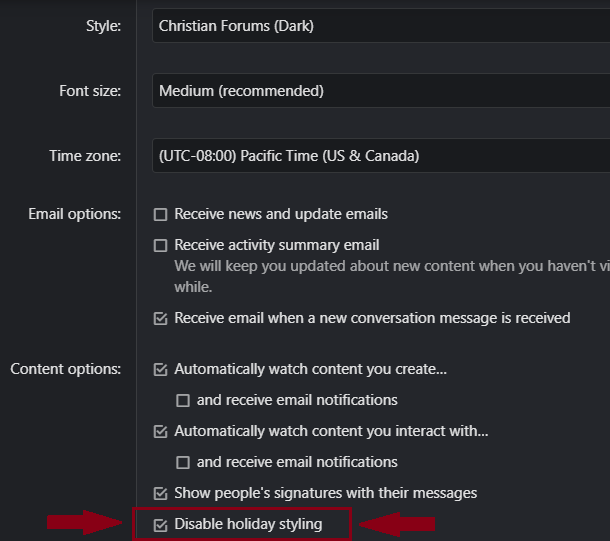Image resolution: width=610 pixels, height=541 pixels.
Task: Check the Receive activity summary email box
Action: coord(160,245)
